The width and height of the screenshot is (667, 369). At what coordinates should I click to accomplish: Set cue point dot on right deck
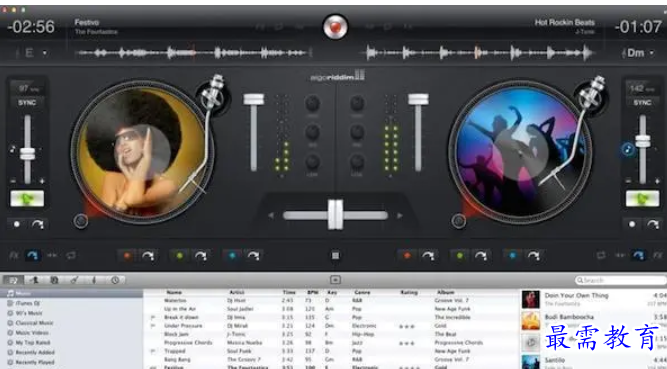coord(632,224)
